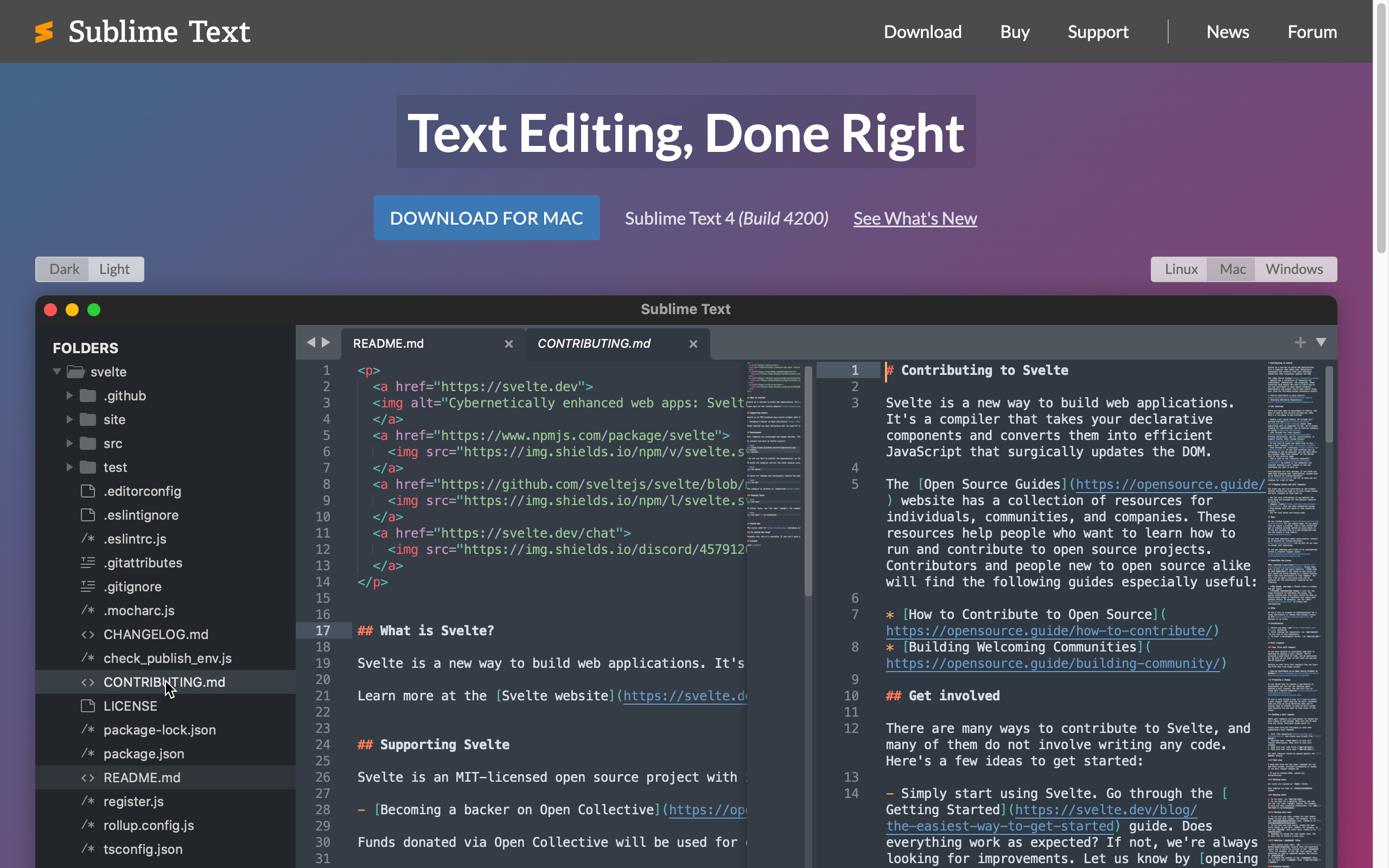Open the Forum link

coord(1312,31)
